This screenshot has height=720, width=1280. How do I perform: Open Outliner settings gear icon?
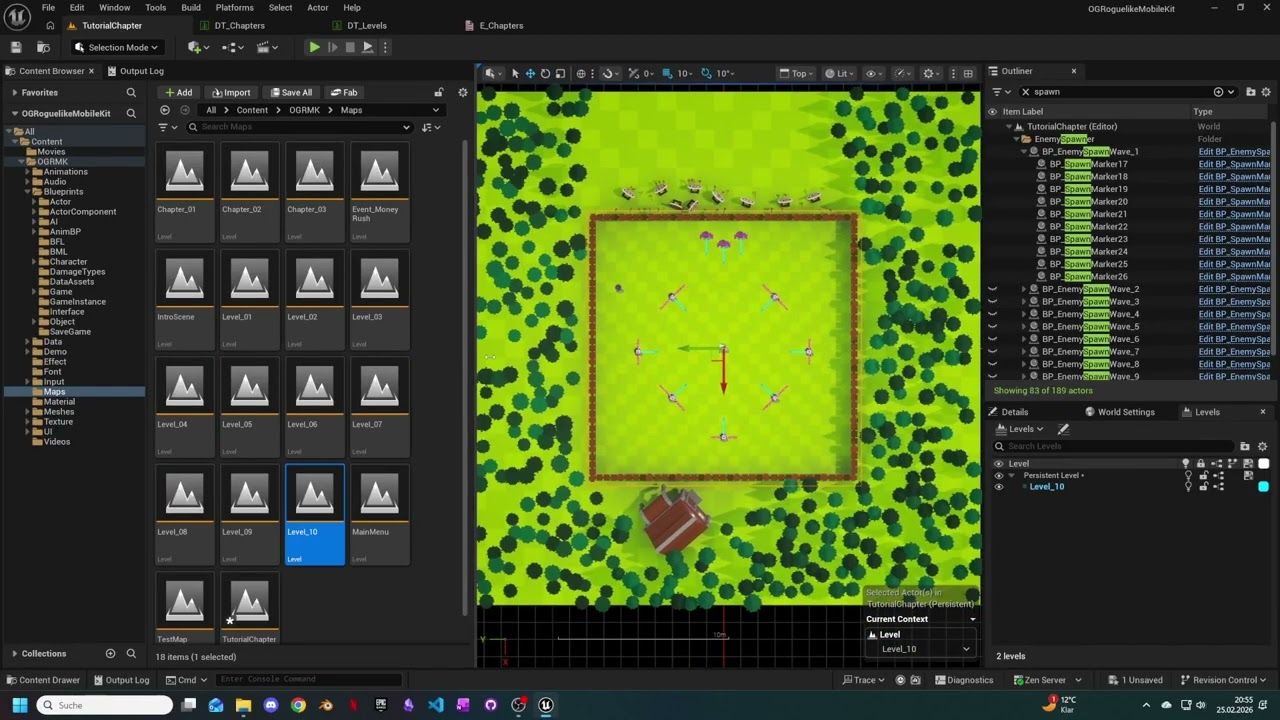click(1266, 92)
